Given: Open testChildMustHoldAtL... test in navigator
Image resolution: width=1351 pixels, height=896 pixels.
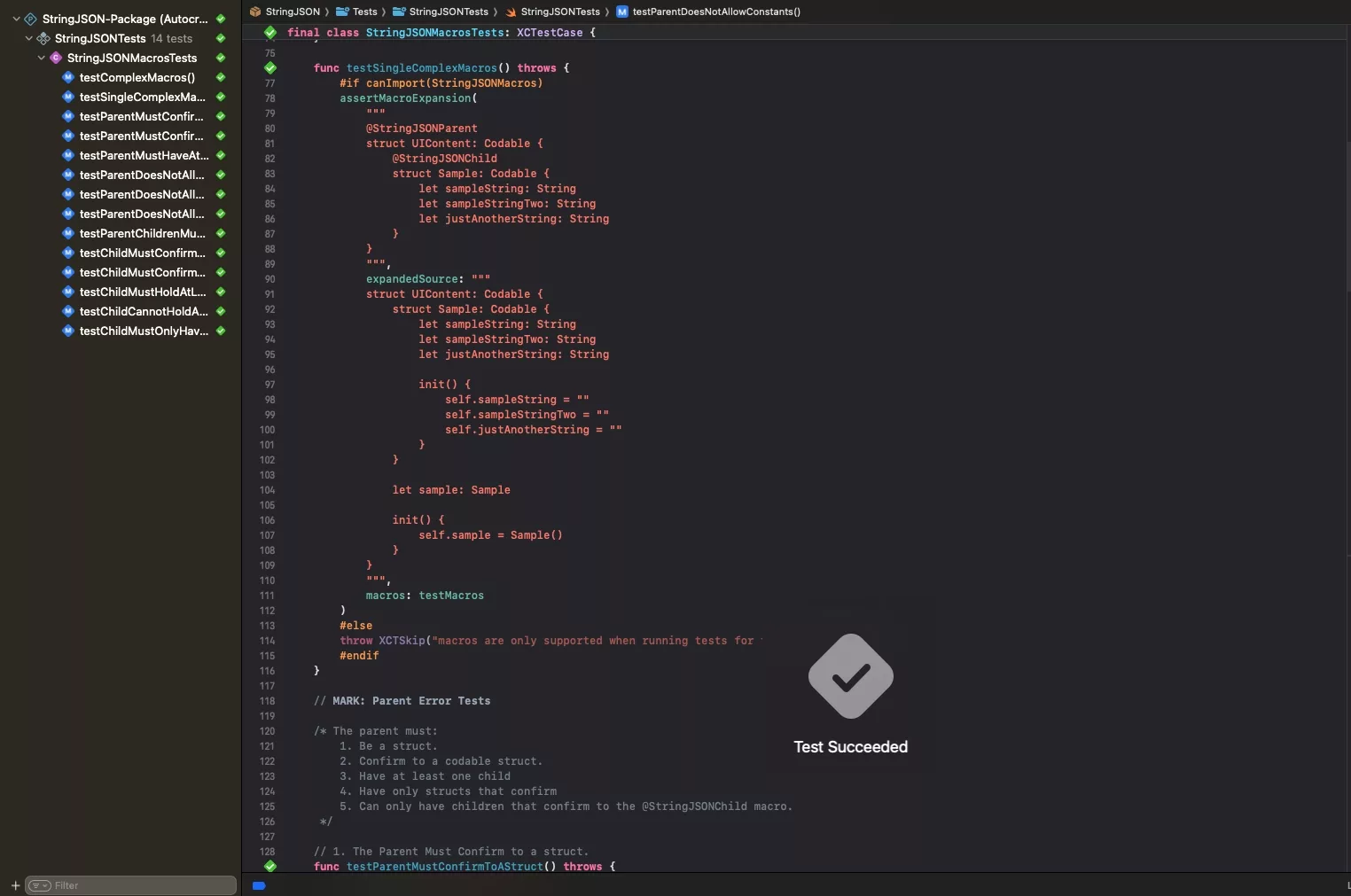Looking at the screenshot, I should tap(143, 292).
